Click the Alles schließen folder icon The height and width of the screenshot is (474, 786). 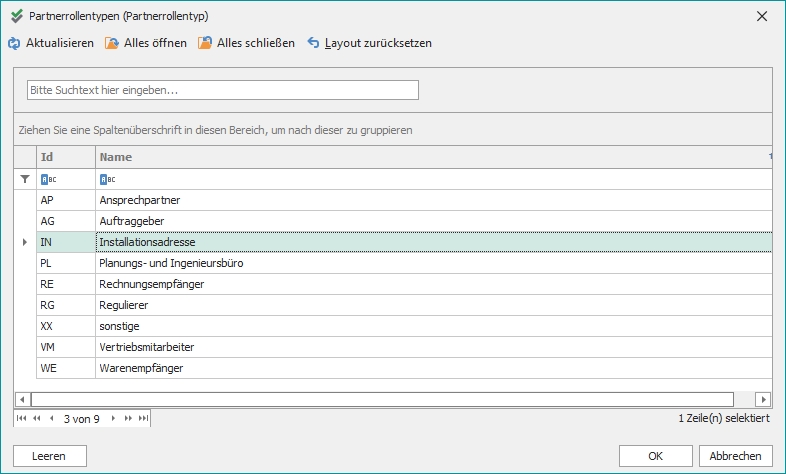pos(205,44)
